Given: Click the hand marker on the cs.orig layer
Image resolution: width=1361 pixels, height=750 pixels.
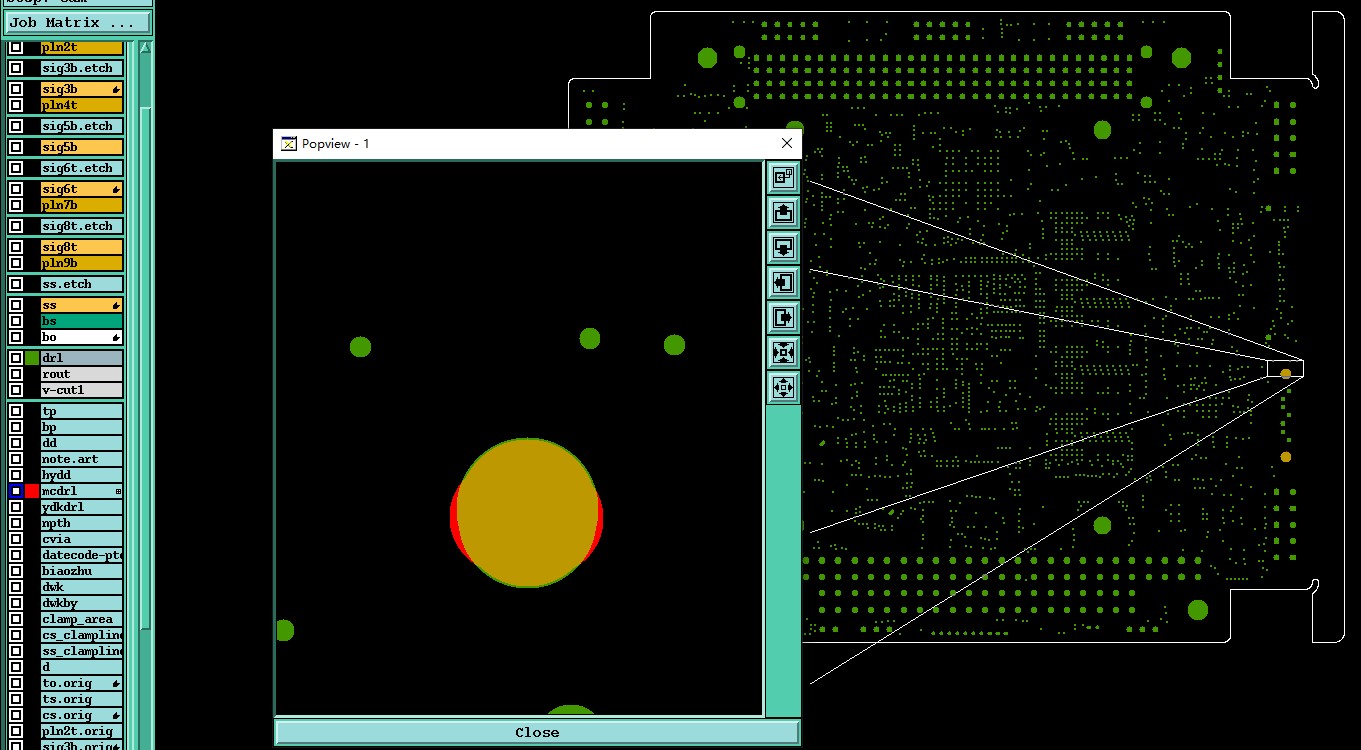Looking at the screenshot, I should click(116, 715).
